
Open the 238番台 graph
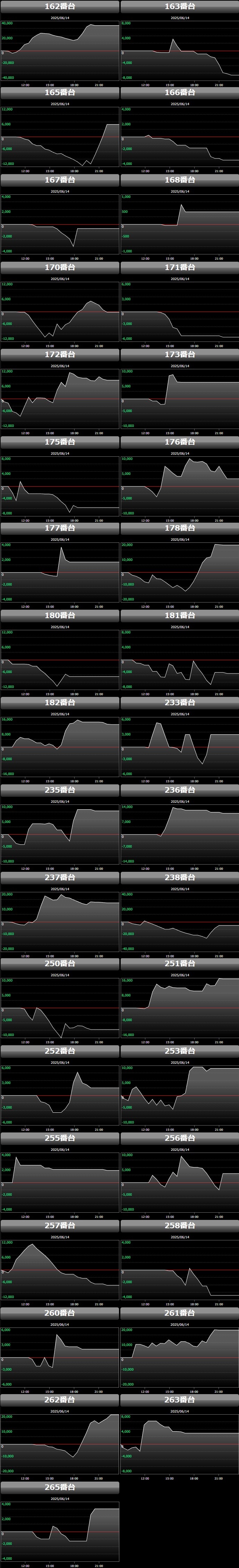(x=179, y=921)
